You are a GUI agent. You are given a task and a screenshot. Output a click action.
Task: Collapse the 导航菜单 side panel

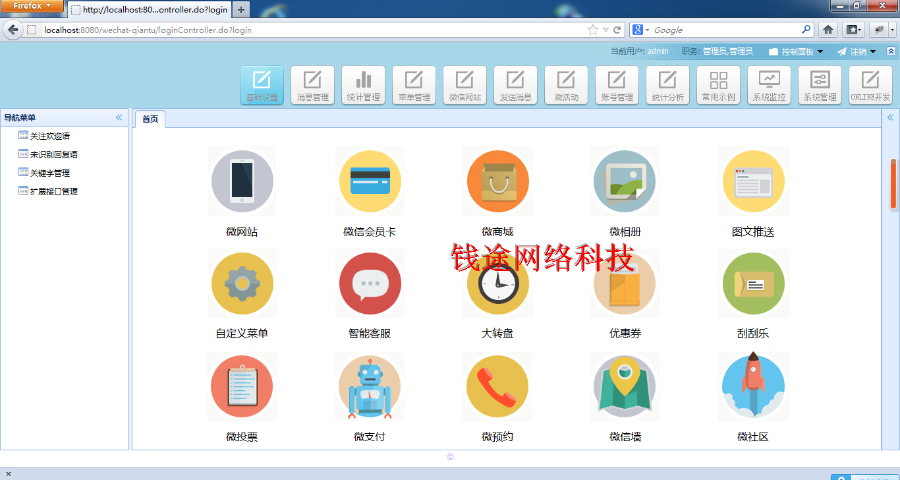click(x=119, y=117)
